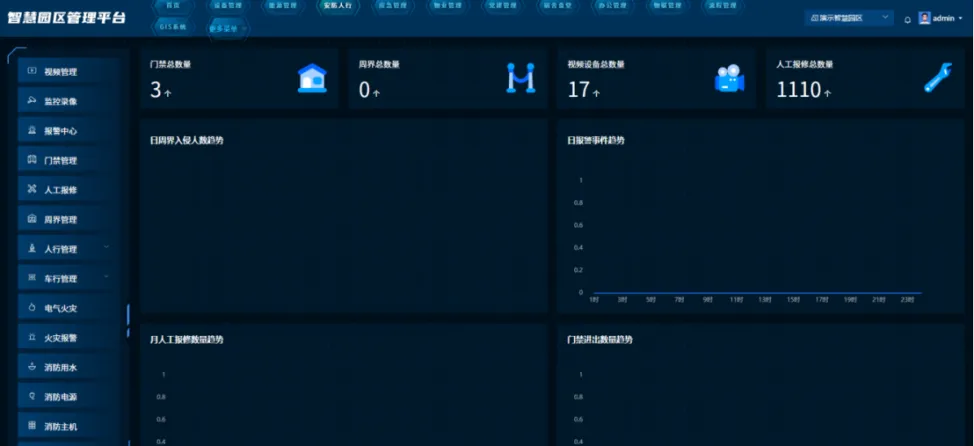
Task: Click the camera icon on 视频设备总数量 card
Action: (x=729, y=79)
